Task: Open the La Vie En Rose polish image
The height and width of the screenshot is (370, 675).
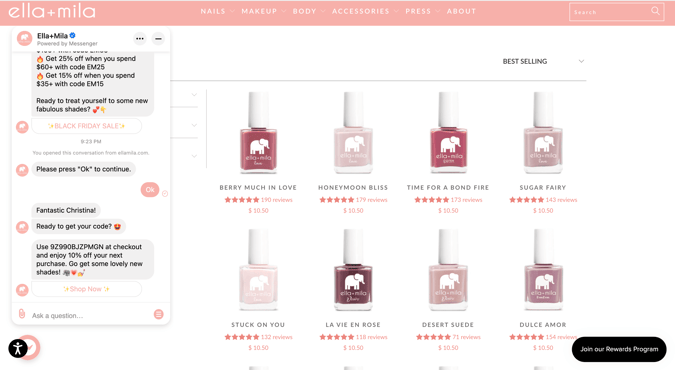Action: 353,270
